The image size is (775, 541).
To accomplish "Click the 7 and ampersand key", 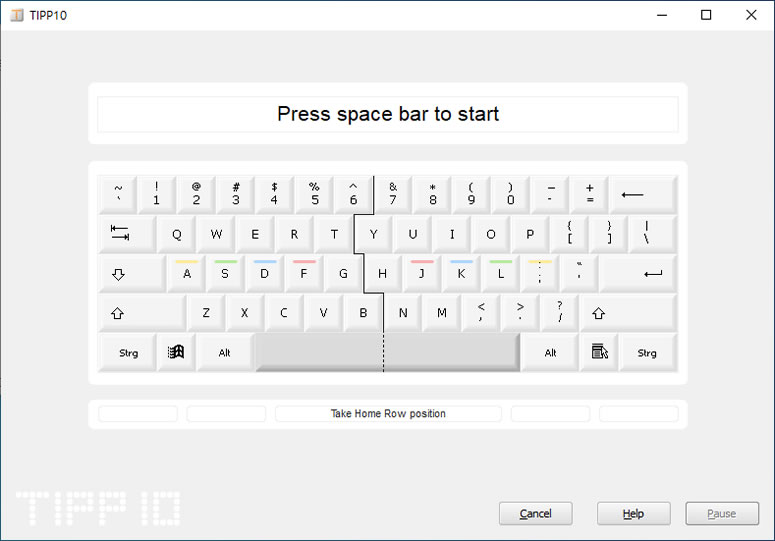I will [x=393, y=195].
